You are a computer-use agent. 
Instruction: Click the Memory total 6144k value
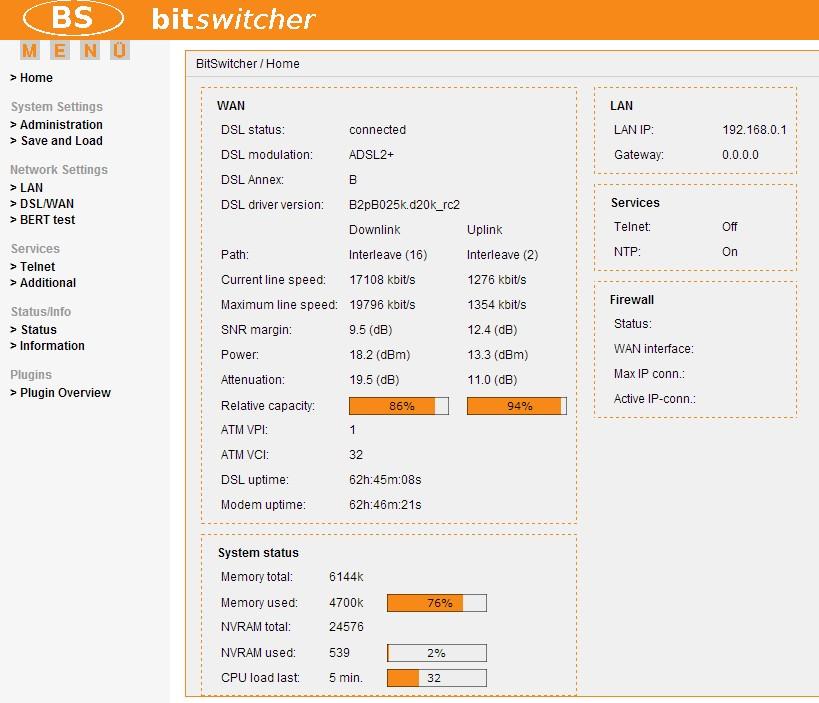(x=346, y=577)
